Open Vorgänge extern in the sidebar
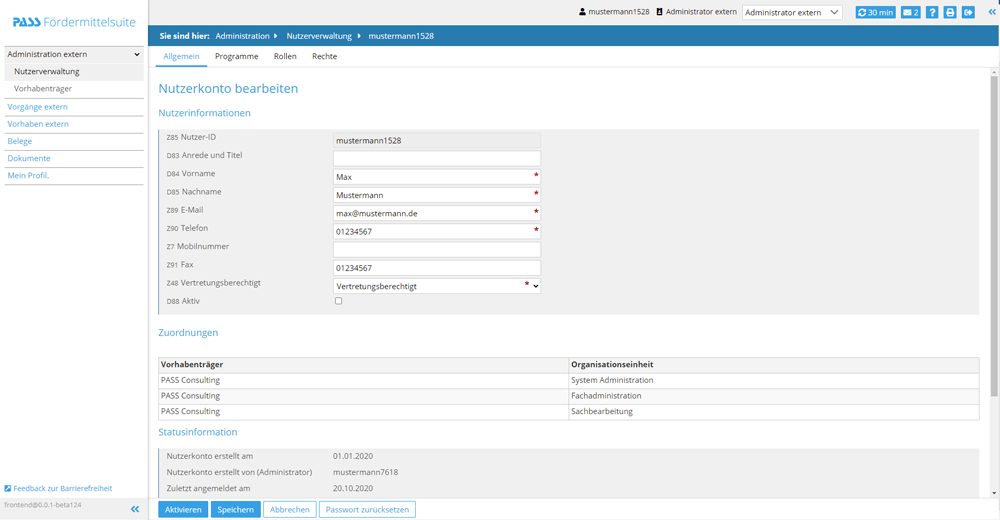The image size is (1000, 520). tap(37, 107)
